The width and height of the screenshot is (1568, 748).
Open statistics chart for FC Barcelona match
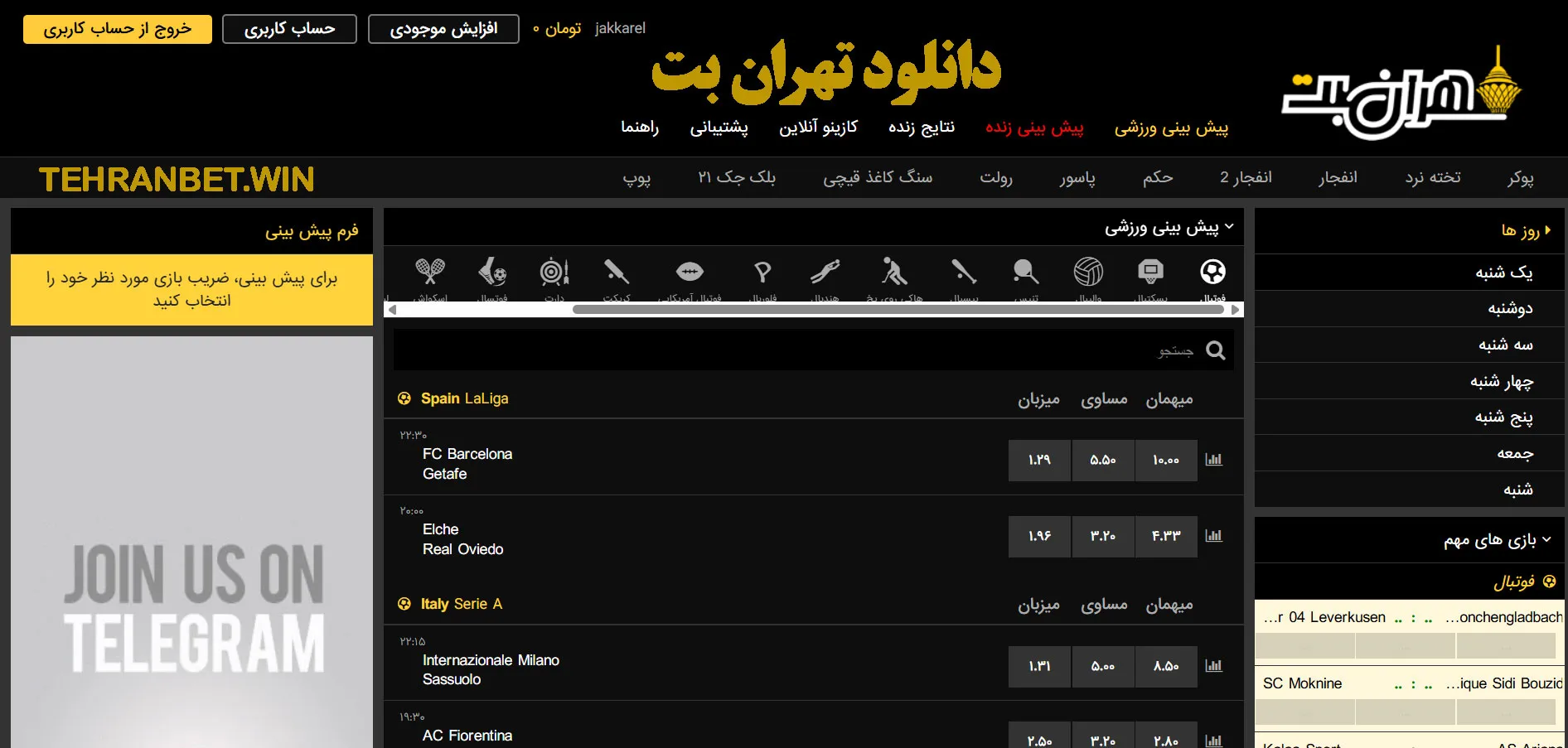point(1214,460)
